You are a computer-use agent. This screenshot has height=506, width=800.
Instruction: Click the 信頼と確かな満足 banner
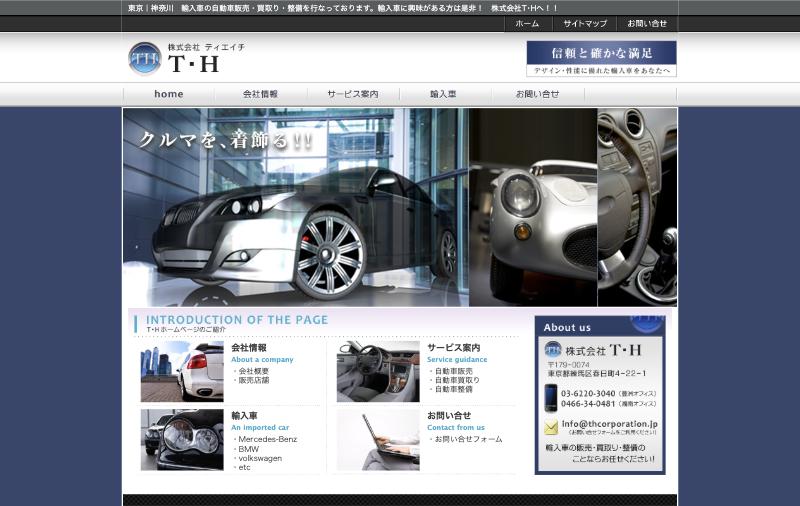click(x=602, y=59)
